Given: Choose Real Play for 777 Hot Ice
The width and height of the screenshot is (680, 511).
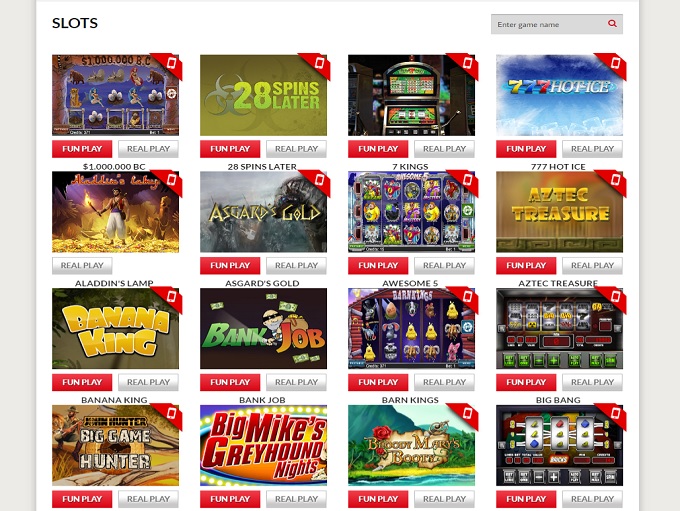Looking at the screenshot, I should click(x=592, y=149).
